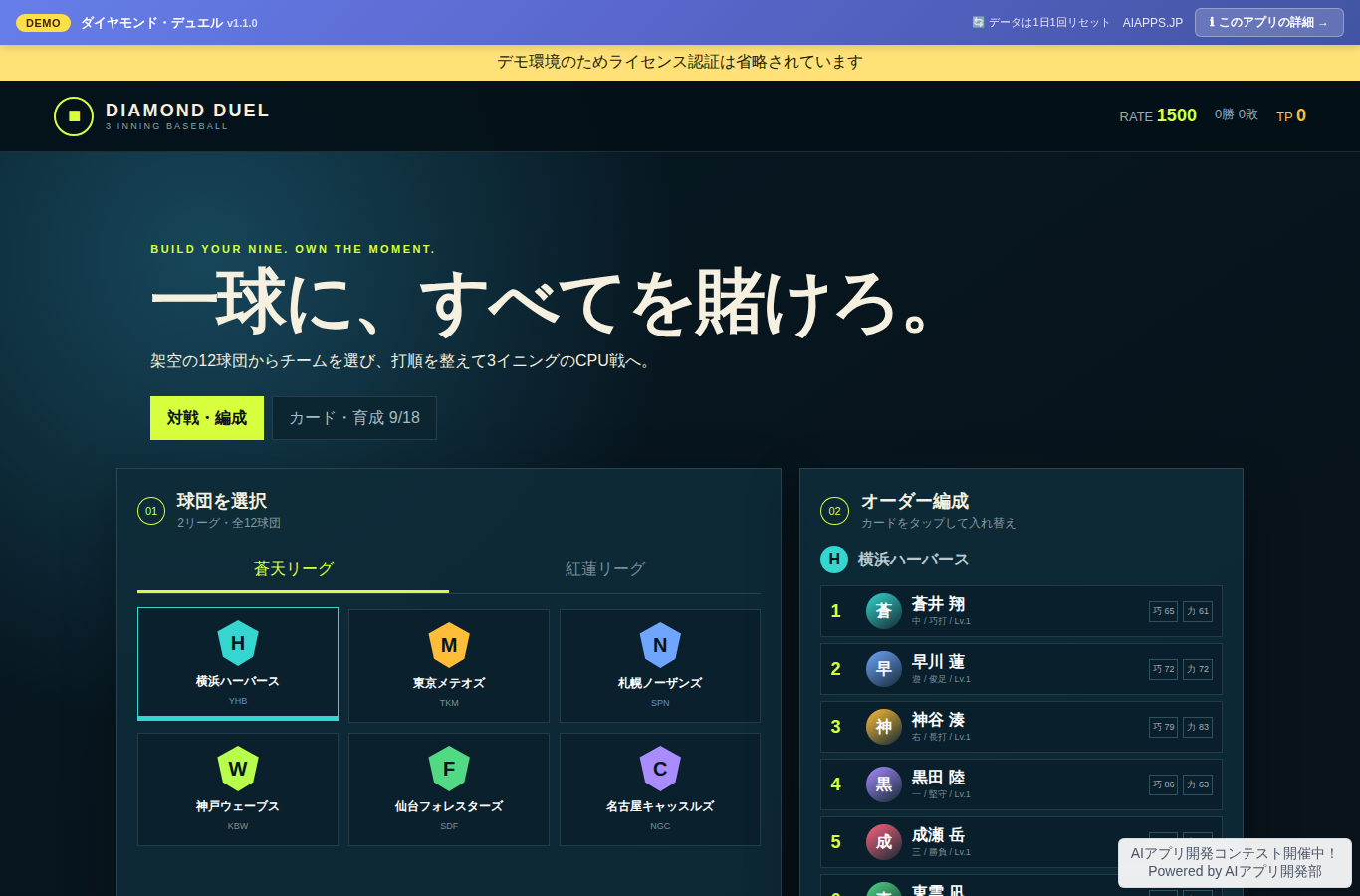Click the DEMO badge in header
Viewport: 1360px width, 896px height.
(43, 23)
